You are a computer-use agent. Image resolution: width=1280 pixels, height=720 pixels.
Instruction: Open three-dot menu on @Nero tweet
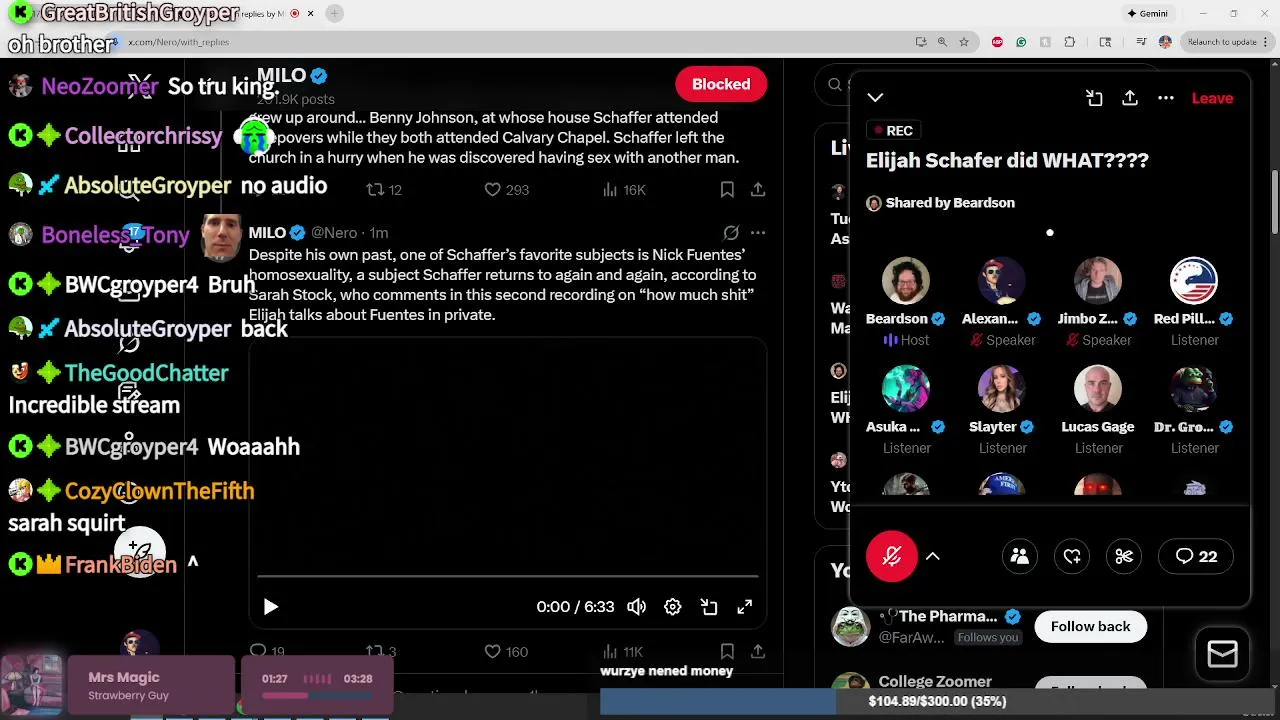click(758, 233)
